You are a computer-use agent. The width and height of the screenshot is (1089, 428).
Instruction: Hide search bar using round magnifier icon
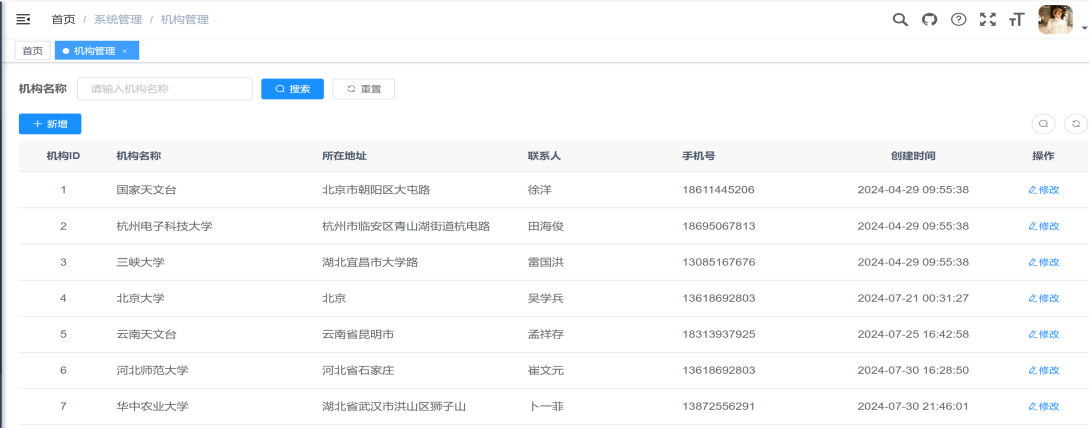[1043, 124]
